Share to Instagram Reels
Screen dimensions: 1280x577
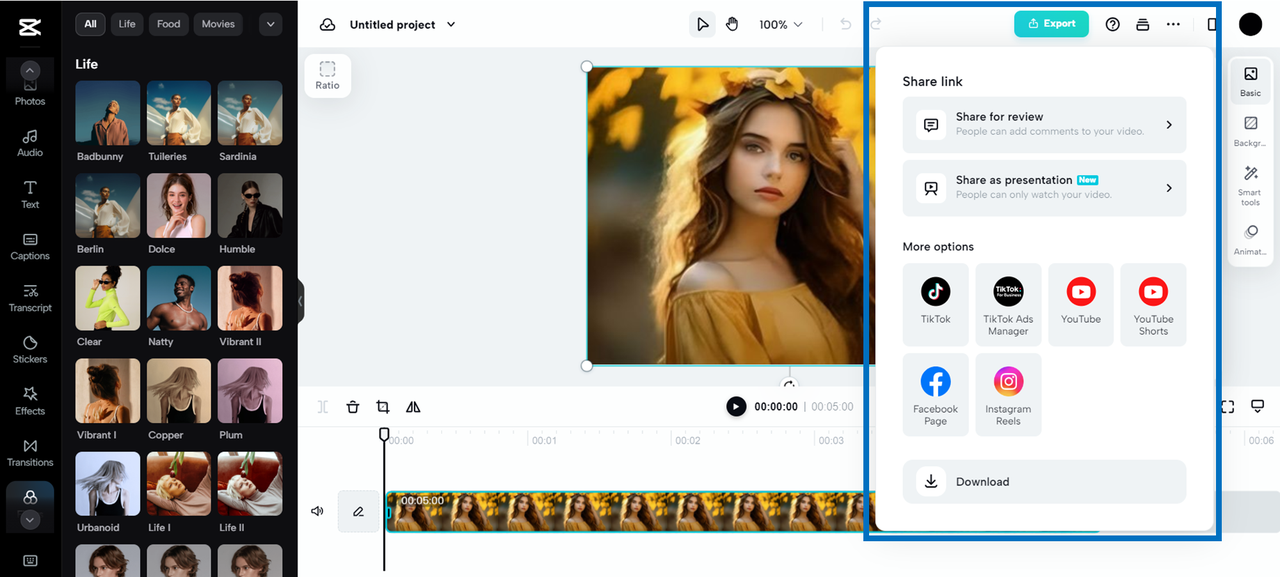[1008, 394]
